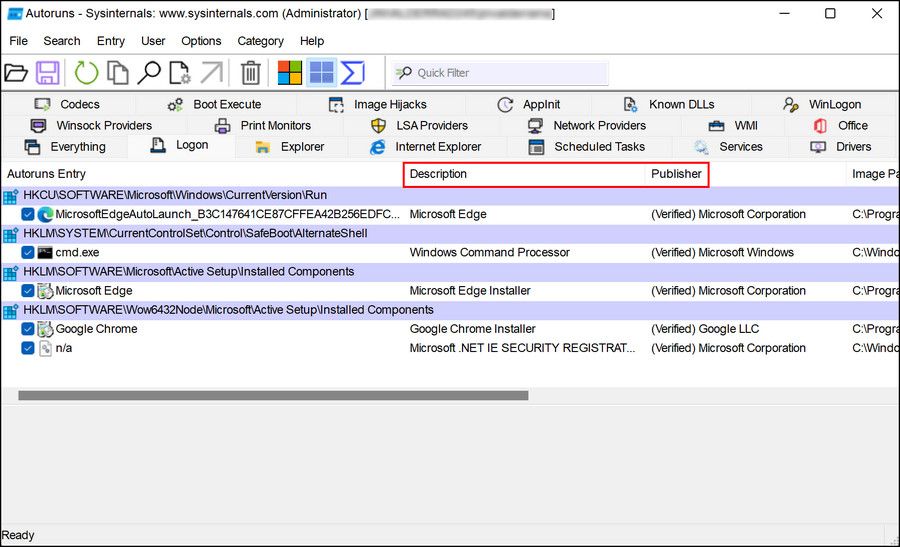Image resolution: width=900 pixels, height=547 pixels.
Task: Switch to the Known DLLs tab
Action: (x=669, y=104)
